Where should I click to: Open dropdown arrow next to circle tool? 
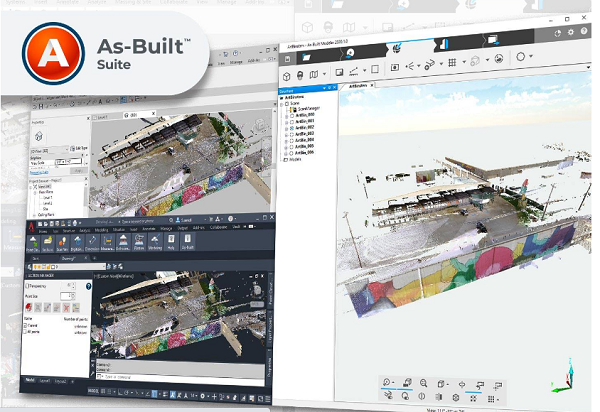click(531, 56)
